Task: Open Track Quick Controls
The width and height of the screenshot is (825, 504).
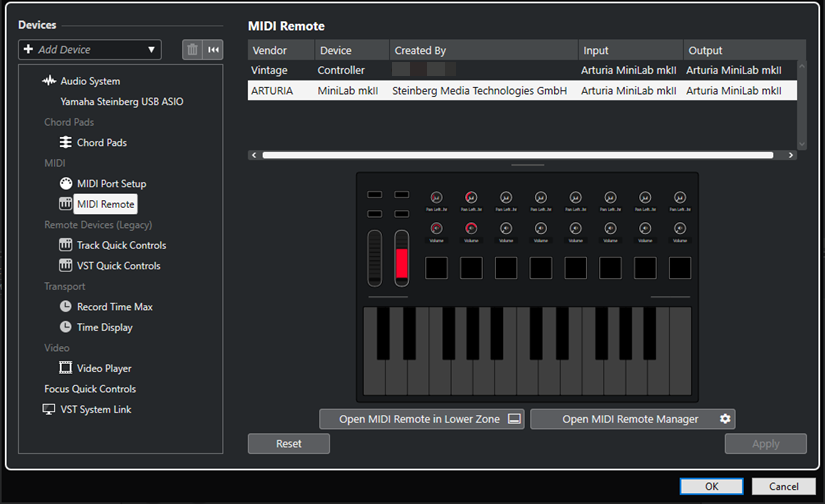Action: point(122,245)
